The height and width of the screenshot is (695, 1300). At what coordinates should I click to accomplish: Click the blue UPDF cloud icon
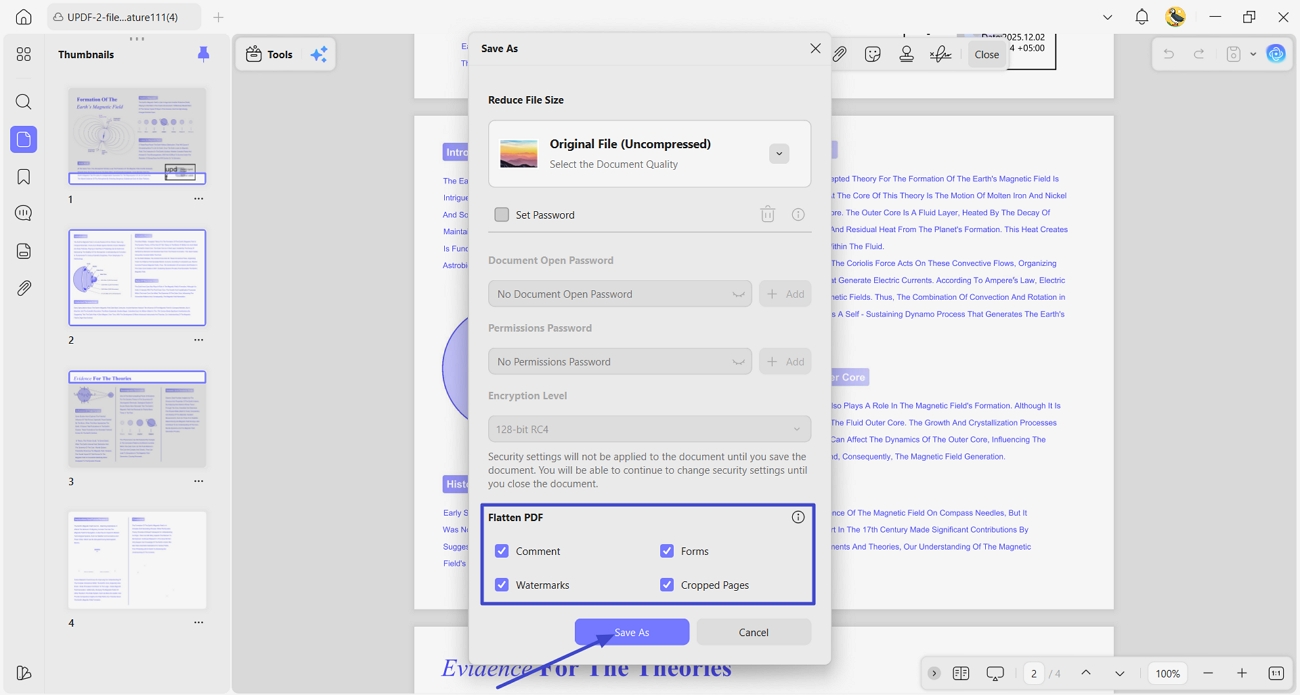click(1276, 54)
